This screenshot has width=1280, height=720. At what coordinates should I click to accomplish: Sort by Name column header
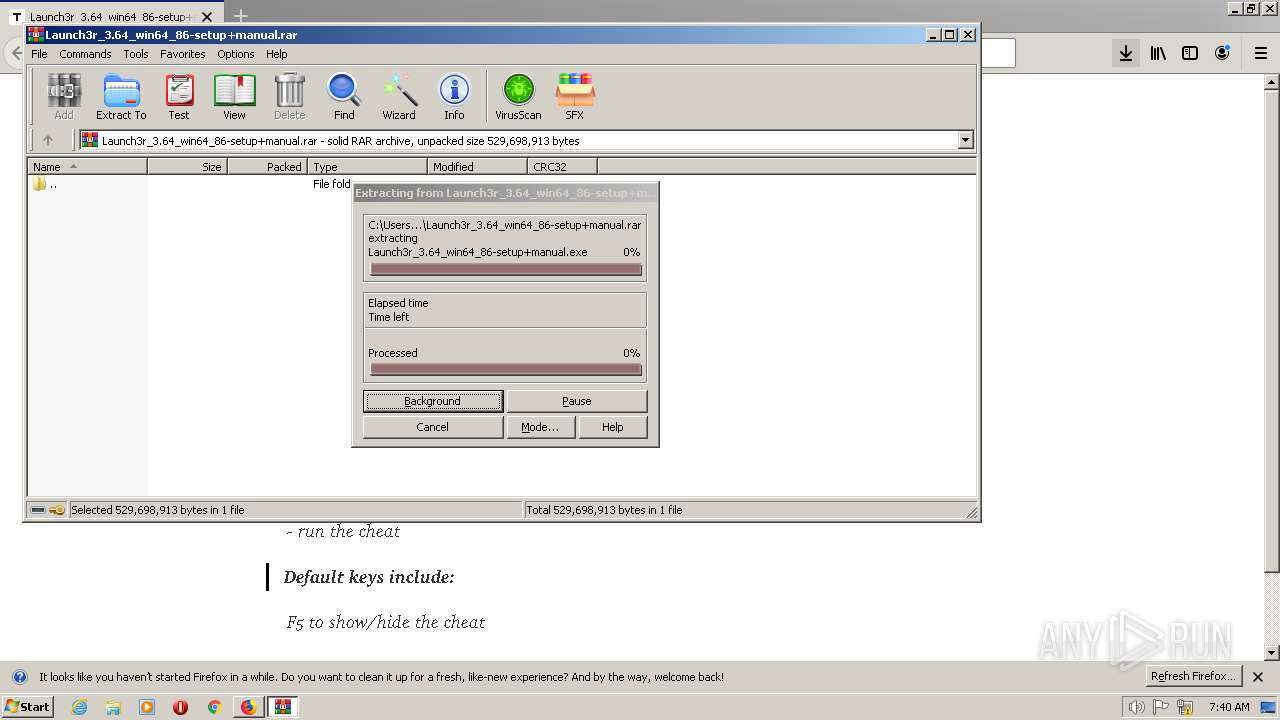pyautogui.click(x=88, y=167)
